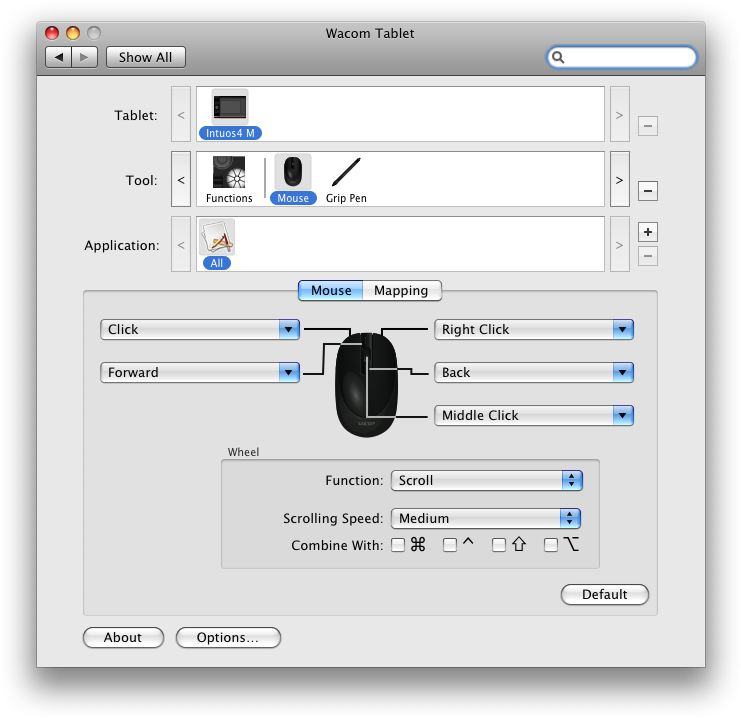Focus the preferences search field
The image size is (741, 718).
click(x=621, y=57)
